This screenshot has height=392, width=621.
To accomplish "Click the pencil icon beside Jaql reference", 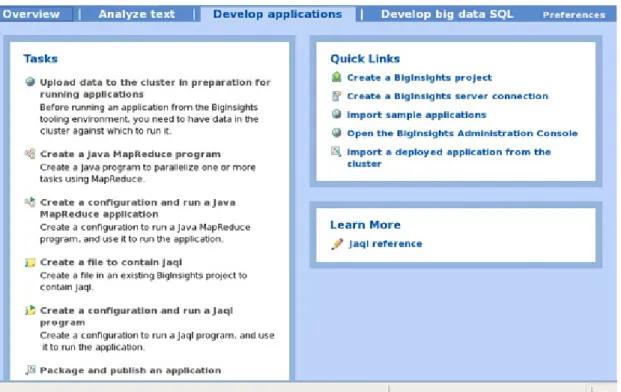I will click(x=337, y=244).
